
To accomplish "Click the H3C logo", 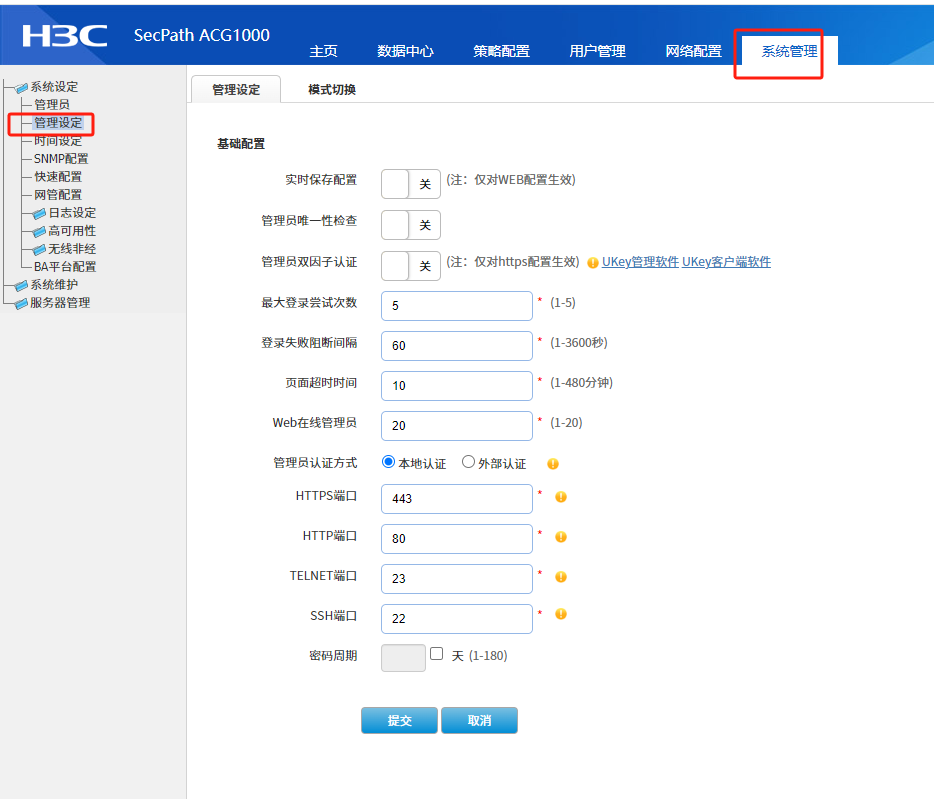I will [65, 36].
